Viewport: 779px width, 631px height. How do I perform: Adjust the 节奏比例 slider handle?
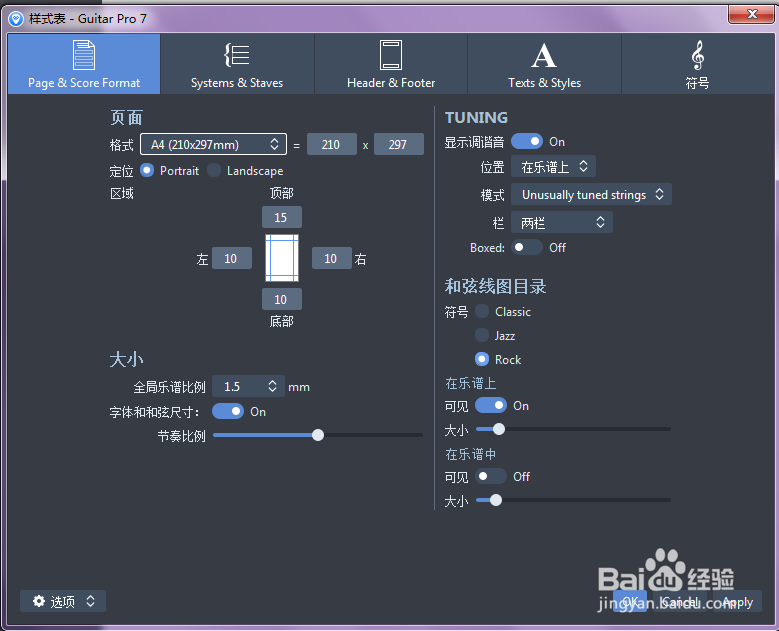coord(318,435)
